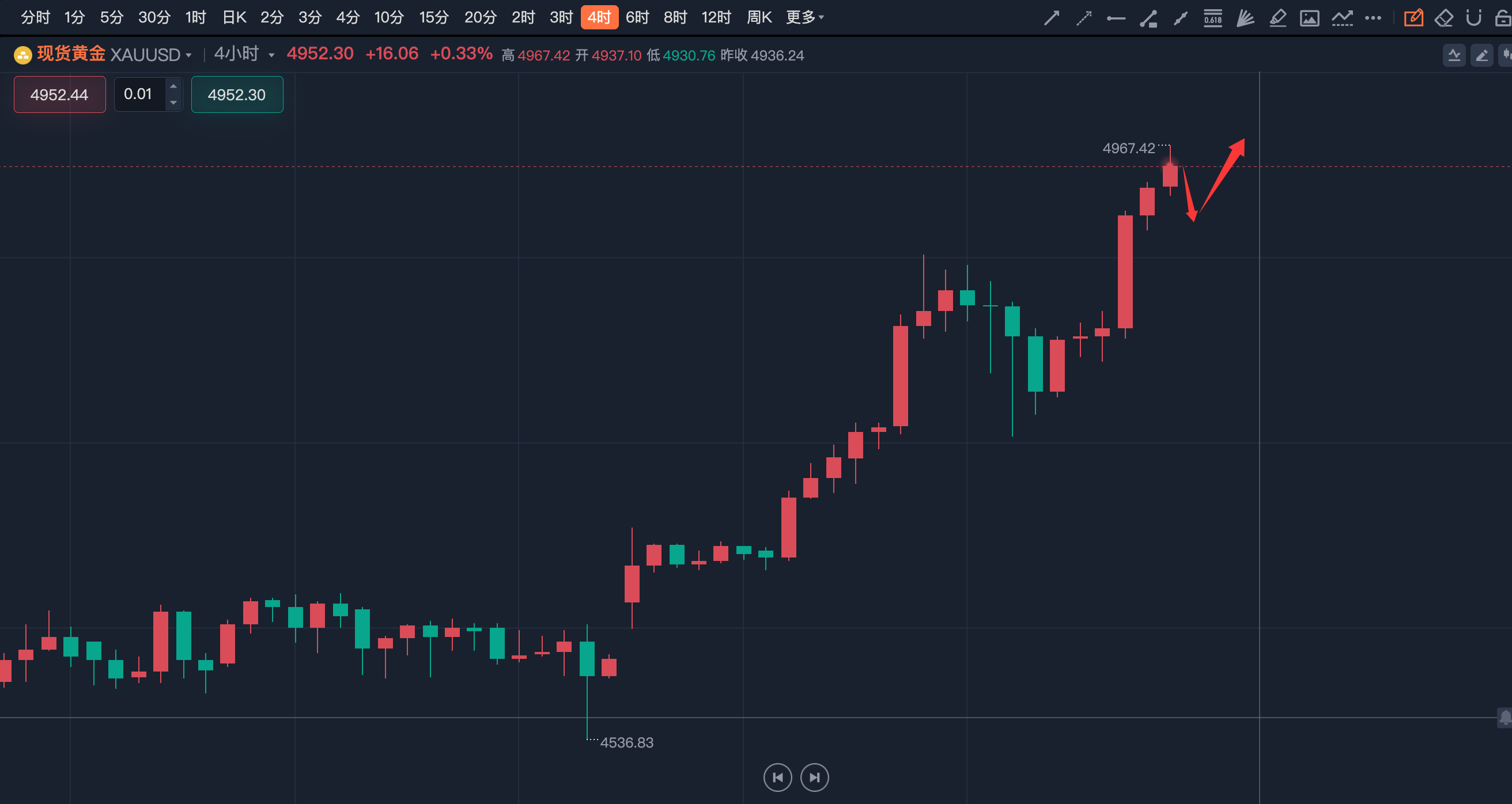
Task: Switch to the 日K timeframe tab
Action: [x=234, y=18]
